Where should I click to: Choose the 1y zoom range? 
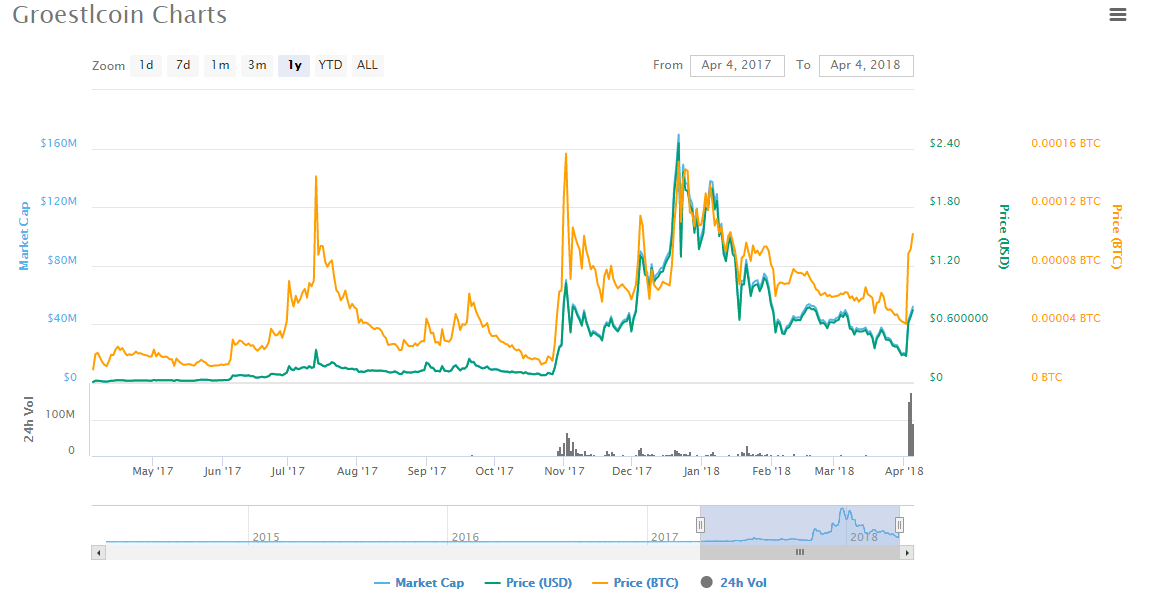point(294,66)
